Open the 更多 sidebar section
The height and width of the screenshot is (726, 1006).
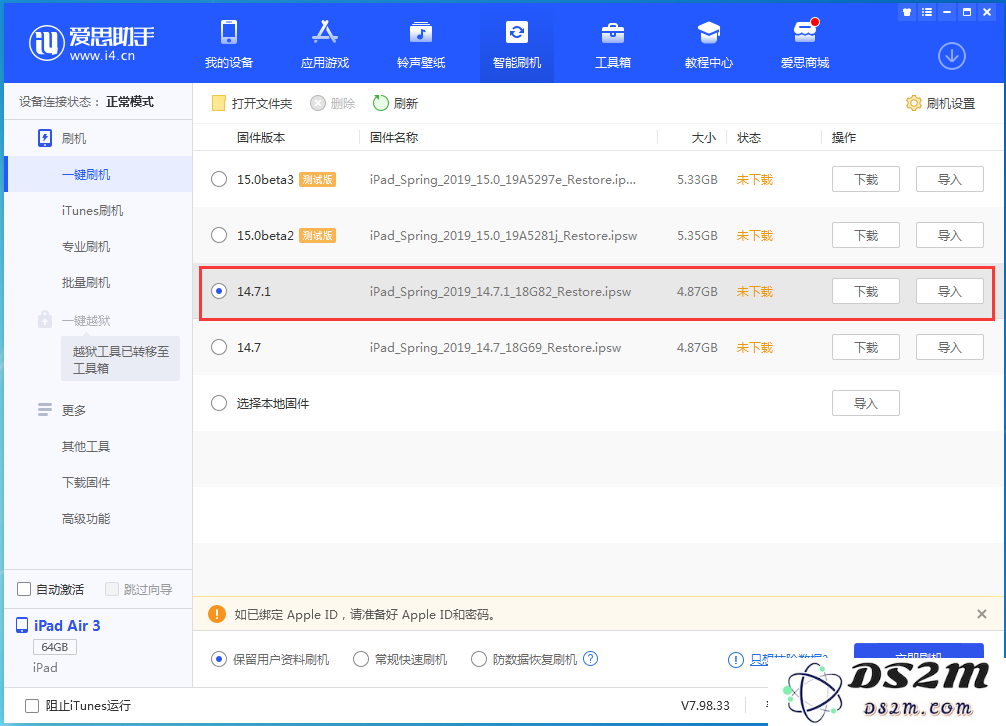[62, 410]
